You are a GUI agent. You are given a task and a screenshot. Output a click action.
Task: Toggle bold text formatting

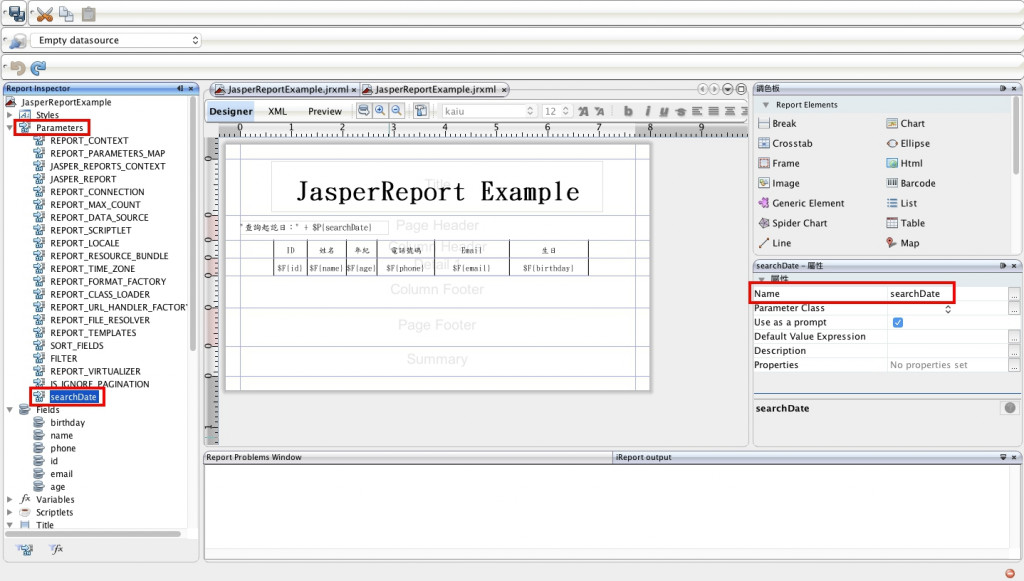pyautogui.click(x=628, y=112)
